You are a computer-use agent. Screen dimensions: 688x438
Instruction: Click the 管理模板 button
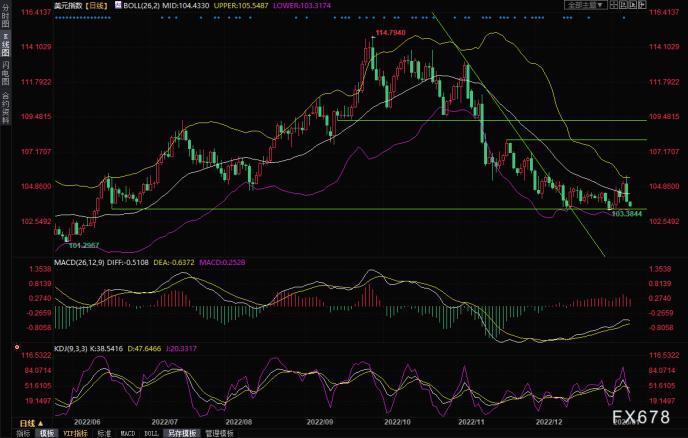pos(220,433)
